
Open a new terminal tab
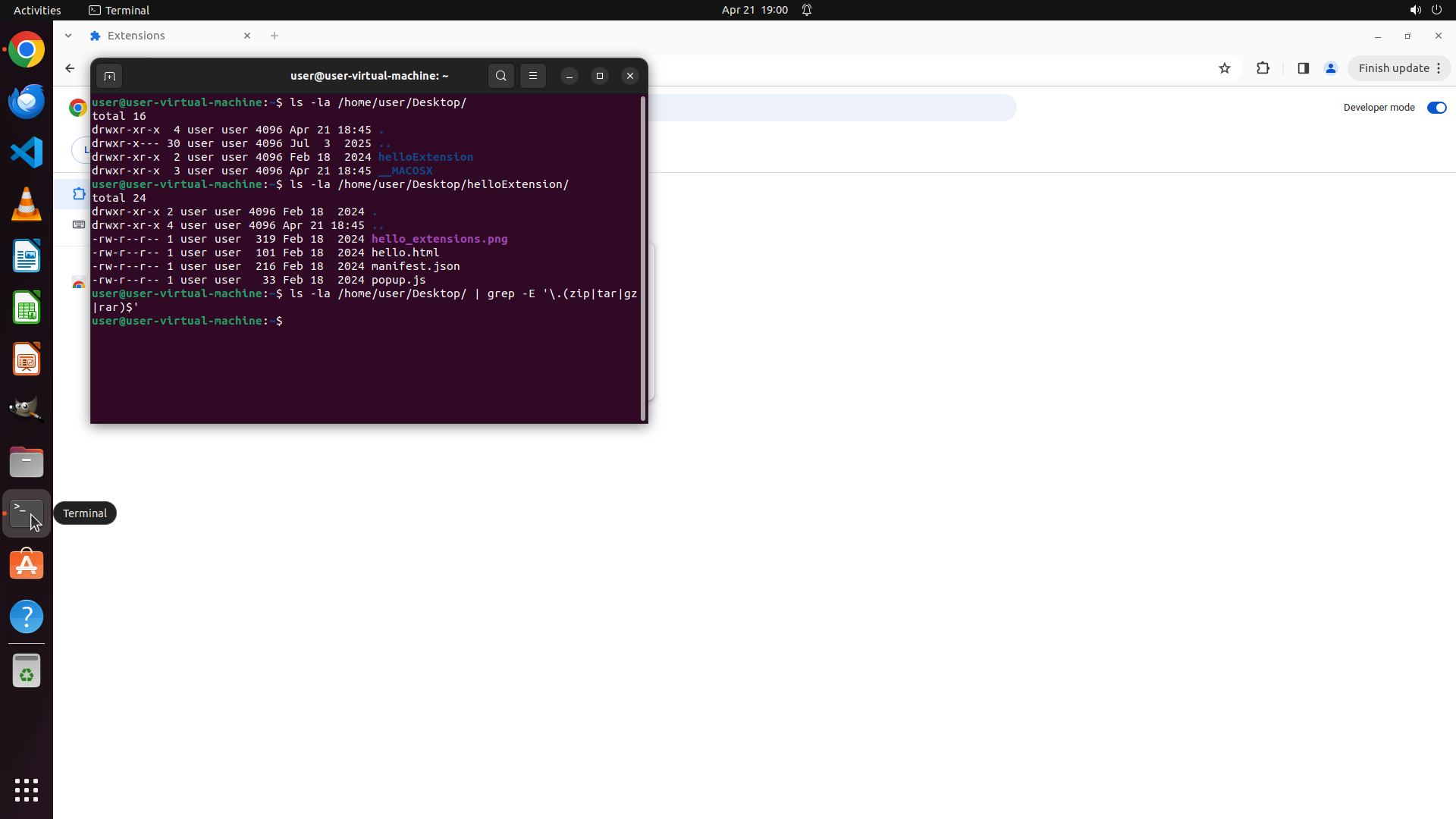pos(109,76)
